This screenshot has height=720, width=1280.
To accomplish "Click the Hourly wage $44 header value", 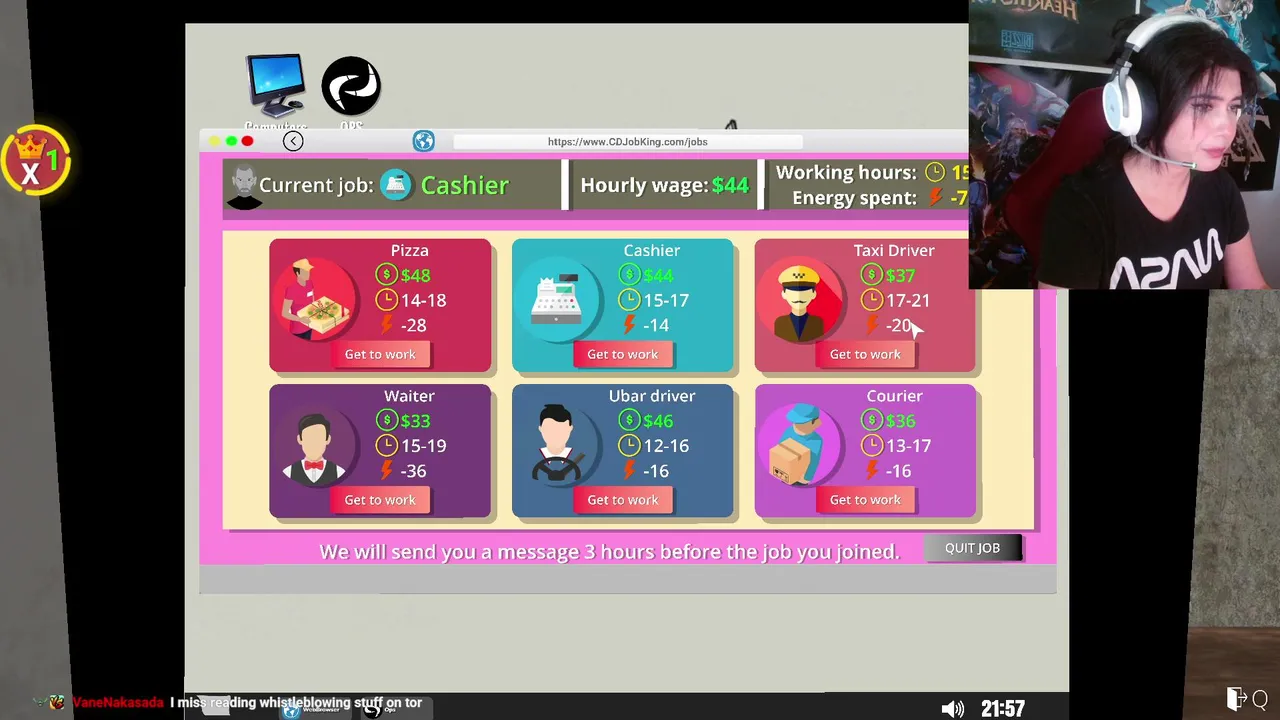I will (730, 185).
